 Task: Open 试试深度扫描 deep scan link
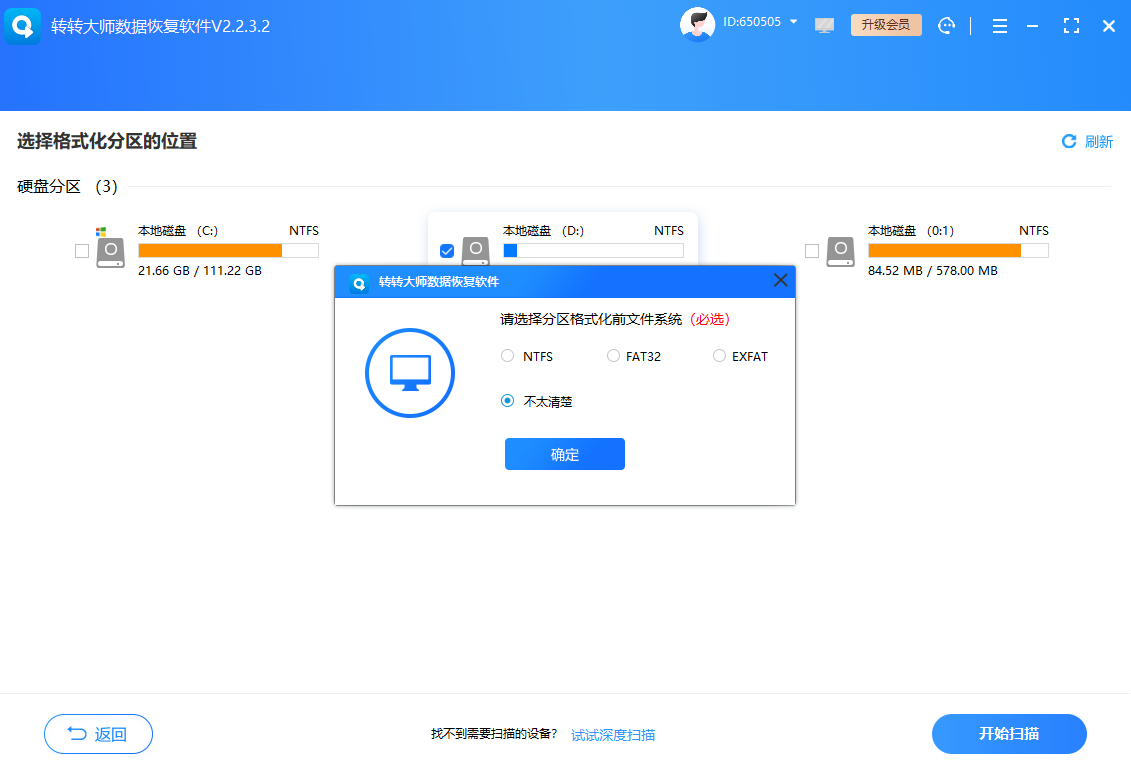point(613,734)
